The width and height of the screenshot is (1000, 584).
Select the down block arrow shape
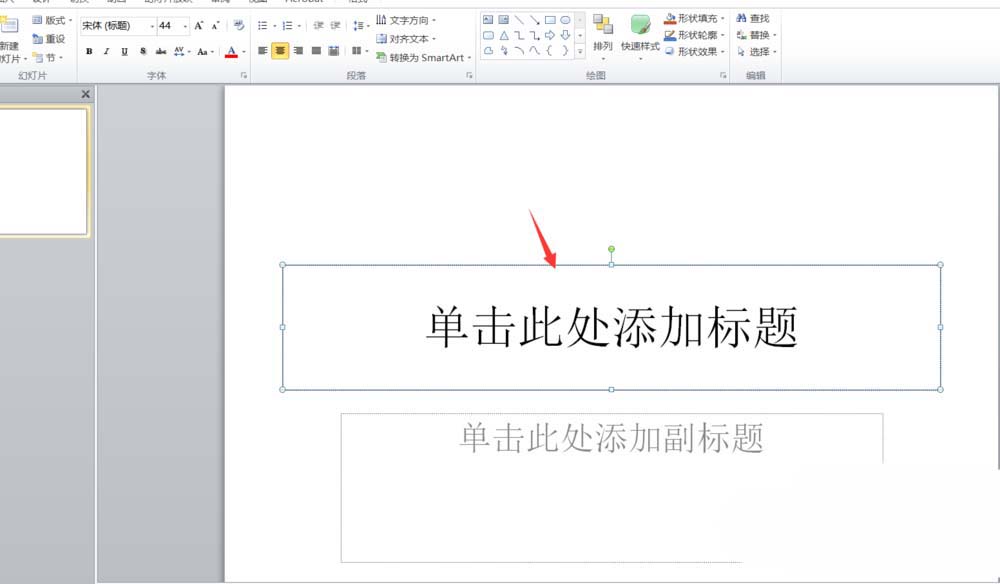[565, 35]
